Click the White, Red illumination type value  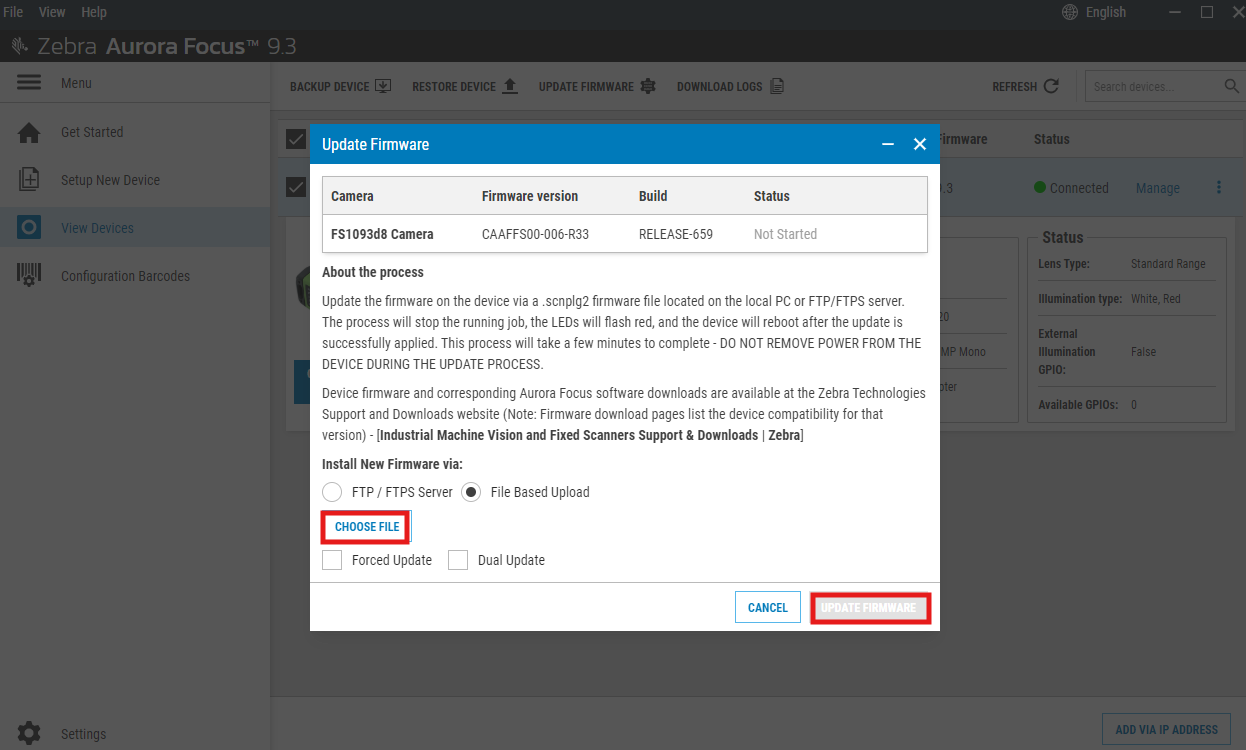[1158, 299]
